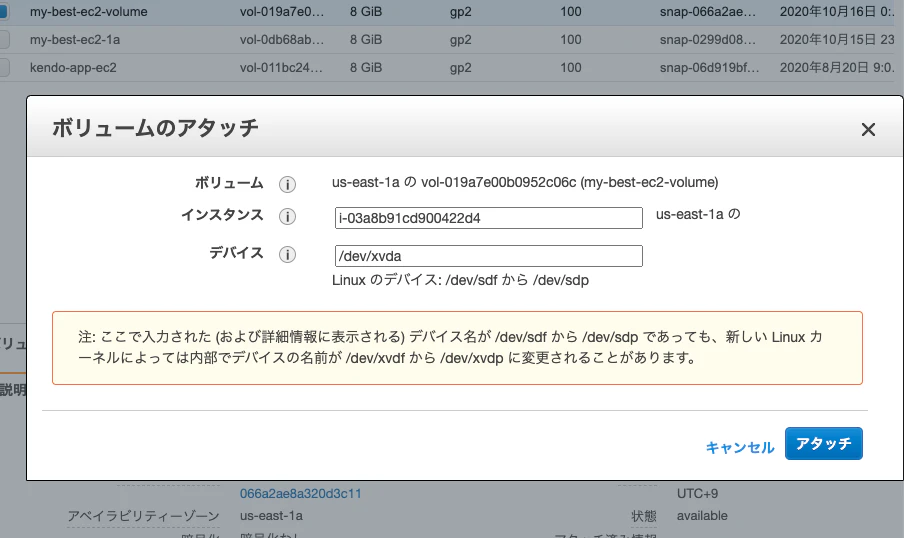This screenshot has height=538, width=904.
Task: Click volume ID vol-011bc24…
Action: pos(281,67)
